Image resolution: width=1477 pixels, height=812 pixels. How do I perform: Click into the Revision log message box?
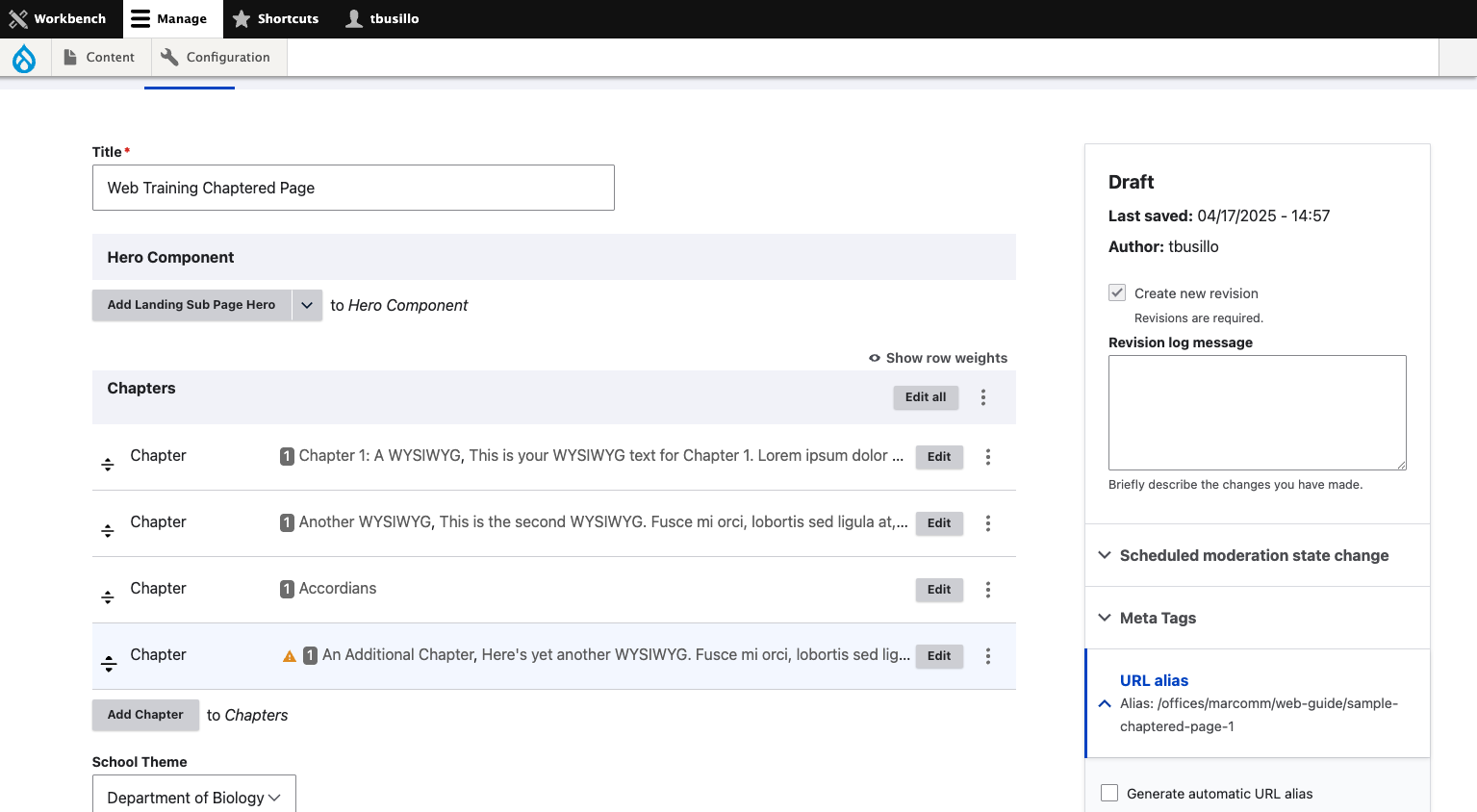[x=1258, y=413]
